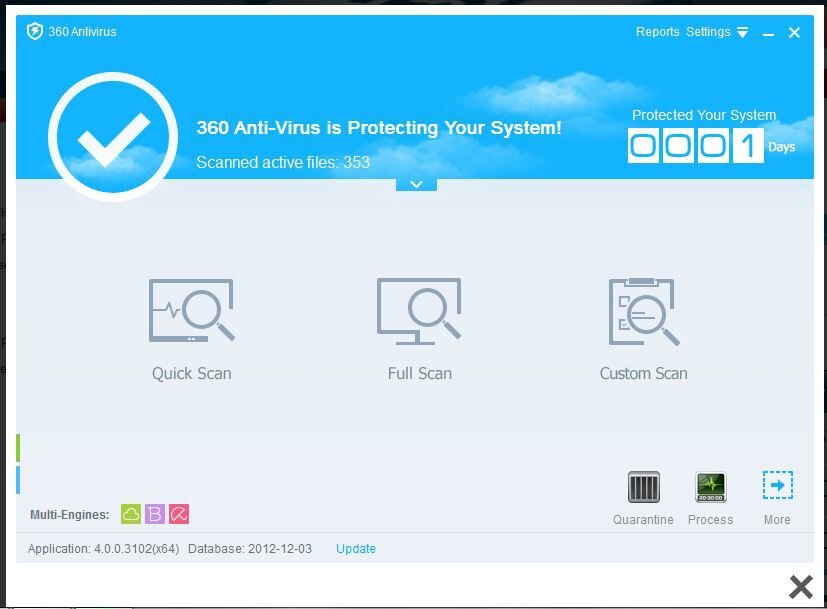Show More tools with the arrow icon

(x=777, y=486)
